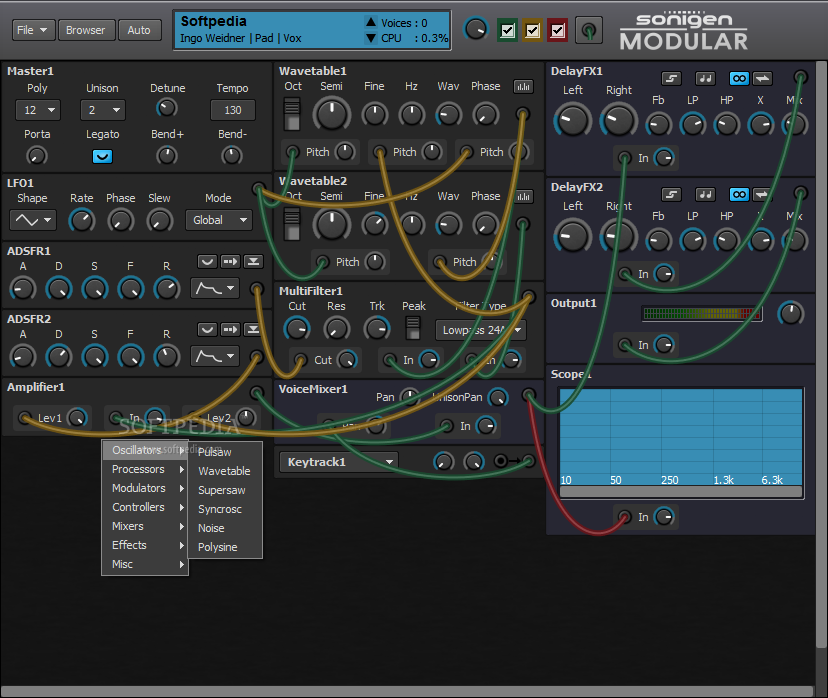Click the output jack of LFO1
The width and height of the screenshot is (828, 698).
point(259,188)
